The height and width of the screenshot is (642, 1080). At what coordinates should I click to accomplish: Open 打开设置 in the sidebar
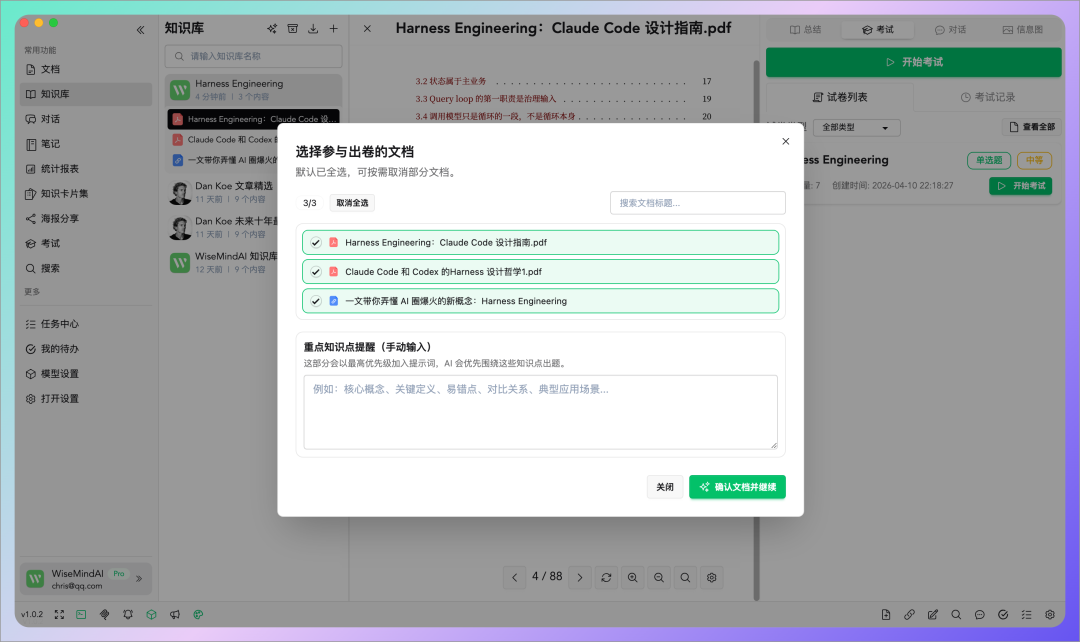(x=86, y=398)
